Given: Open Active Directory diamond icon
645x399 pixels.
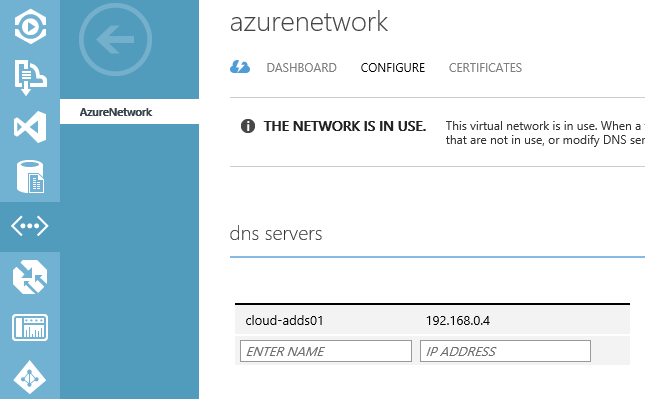Looking at the screenshot, I should pyautogui.click(x=30, y=378).
